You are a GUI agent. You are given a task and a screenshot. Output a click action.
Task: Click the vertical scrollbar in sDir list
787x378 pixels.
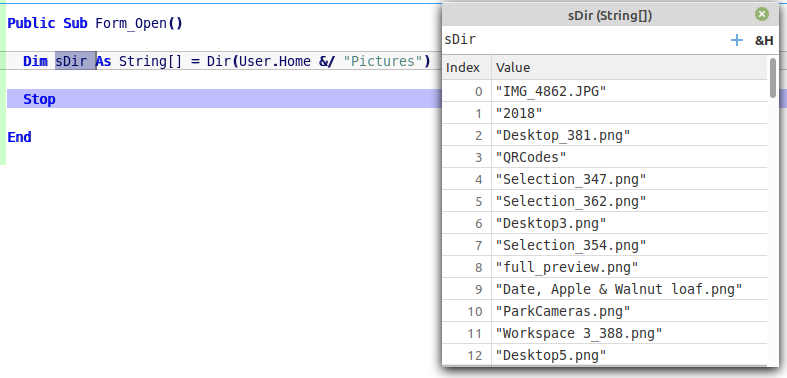(773, 78)
